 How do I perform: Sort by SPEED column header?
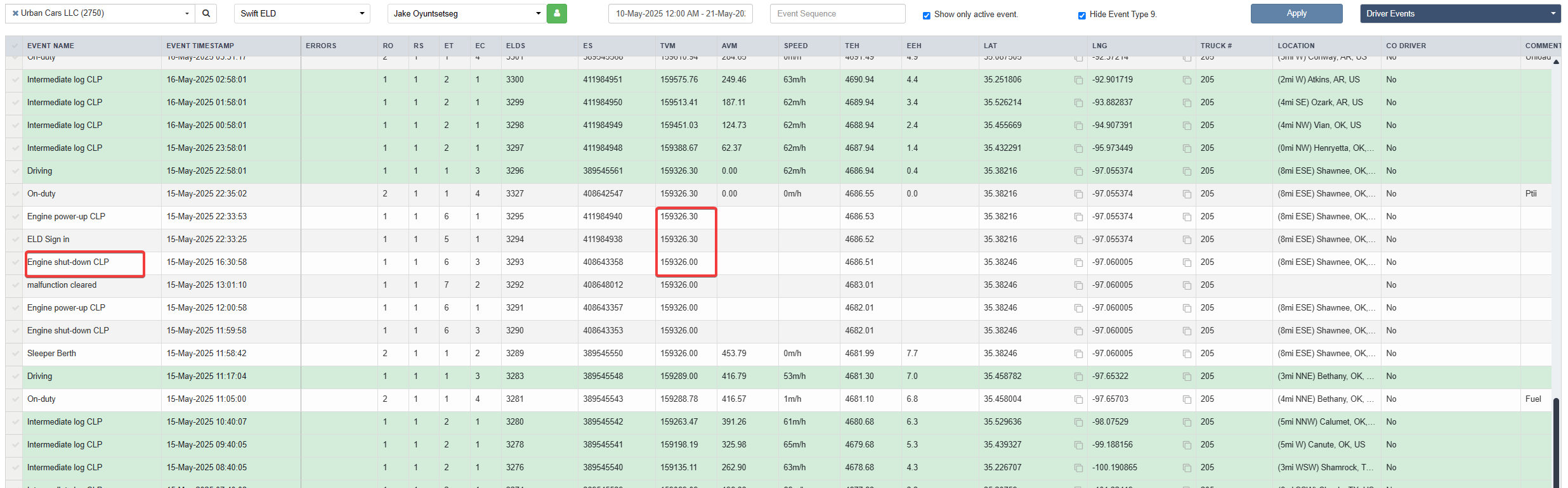[795, 46]
